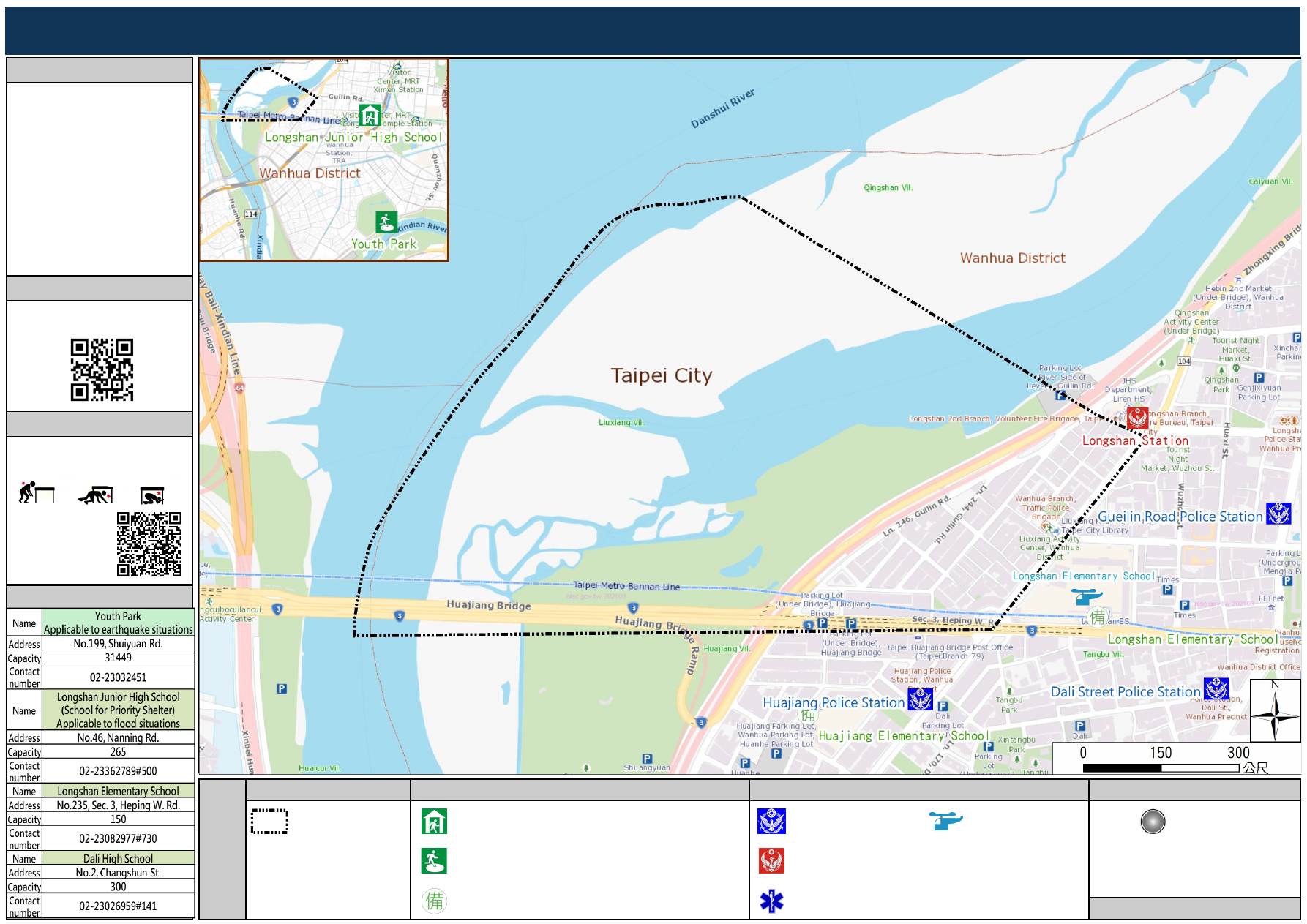This screenshot has height=924, width=1307.
Task: Click 'Wanhua District' label on main map
Action: pyautogui.click(x=1012, y=258)
